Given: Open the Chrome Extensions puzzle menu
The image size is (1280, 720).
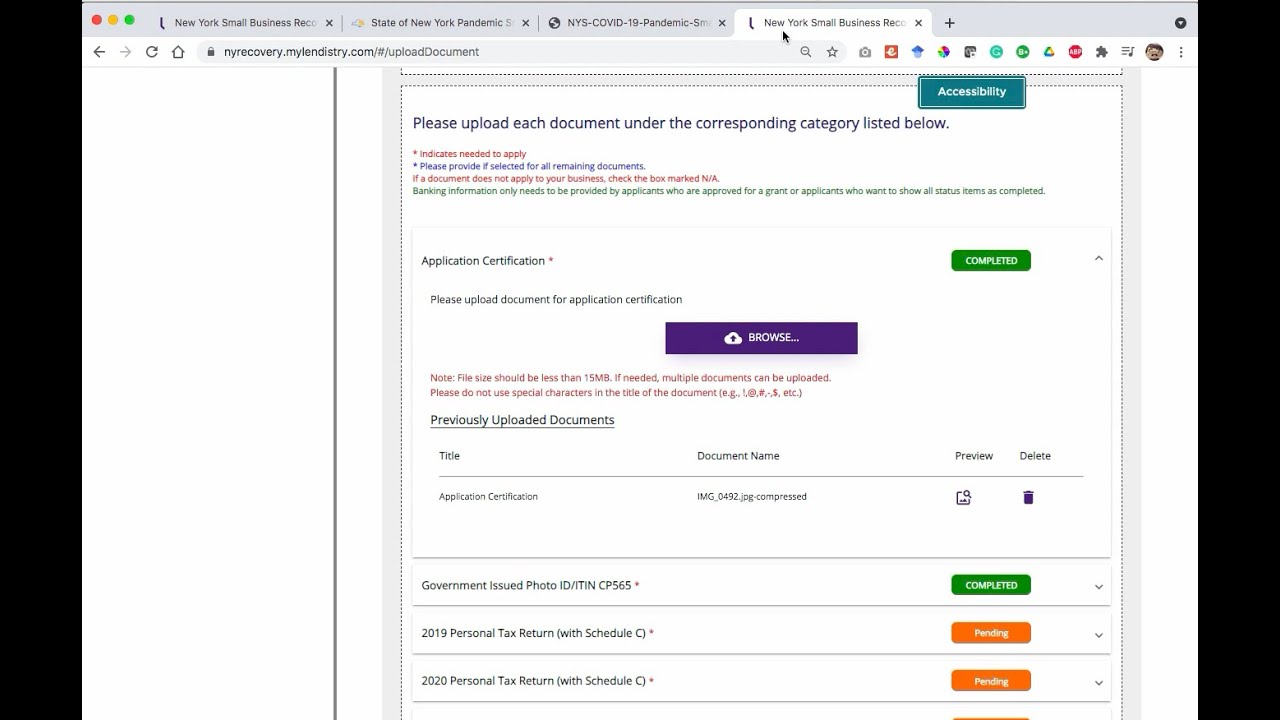Looking at the screenshot, I should (x=1101, y=52).
